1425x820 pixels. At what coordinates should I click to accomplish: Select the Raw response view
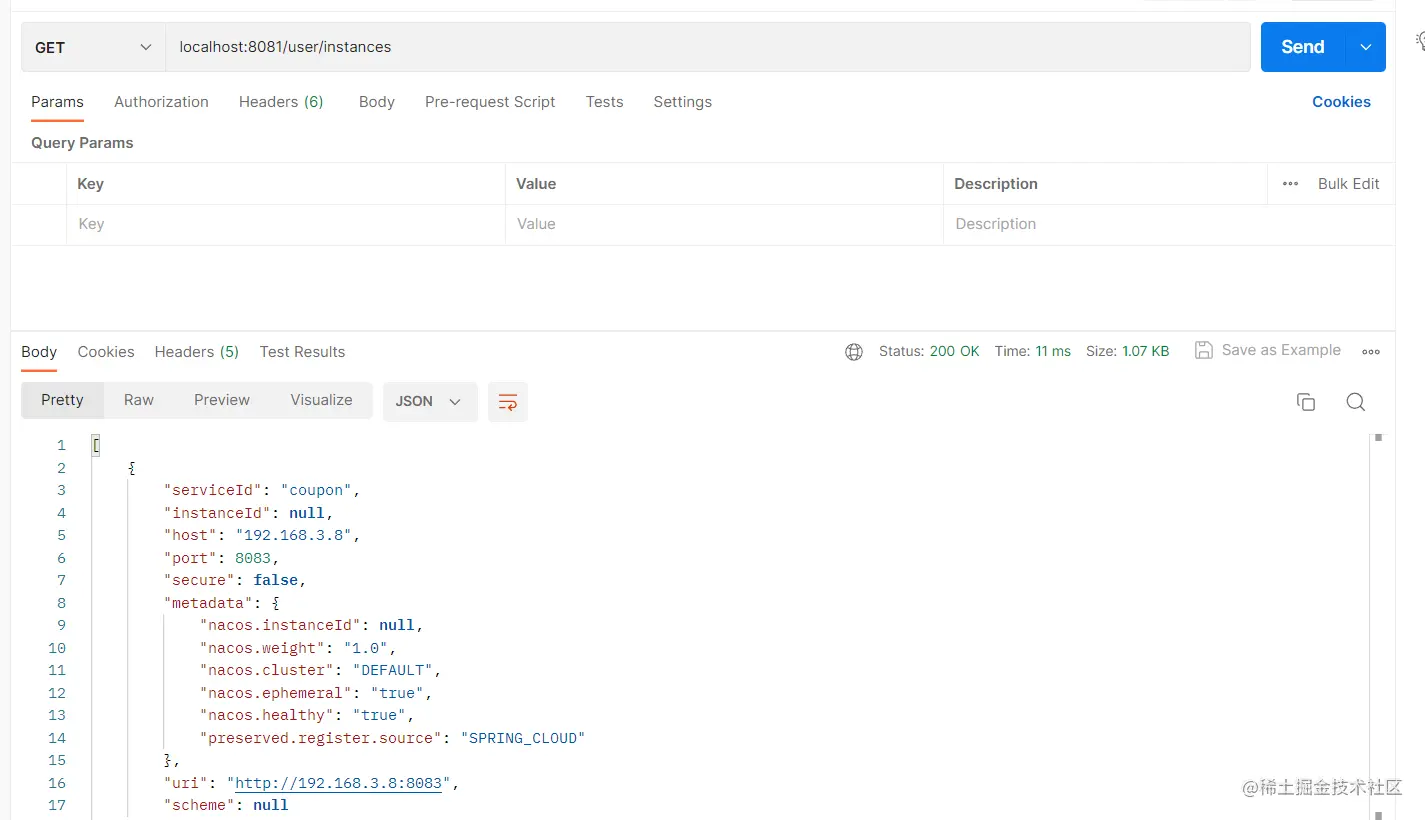(x=139, y=400)
